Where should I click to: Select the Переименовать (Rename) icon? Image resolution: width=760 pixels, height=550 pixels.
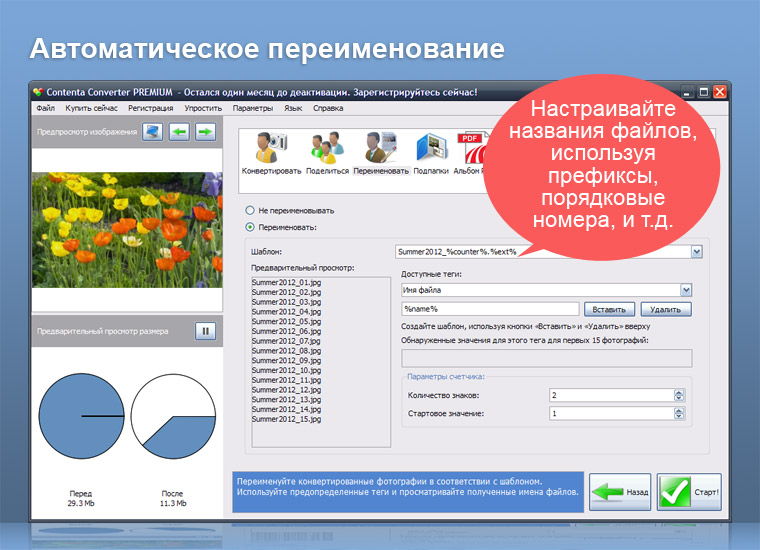click(381, 153)
